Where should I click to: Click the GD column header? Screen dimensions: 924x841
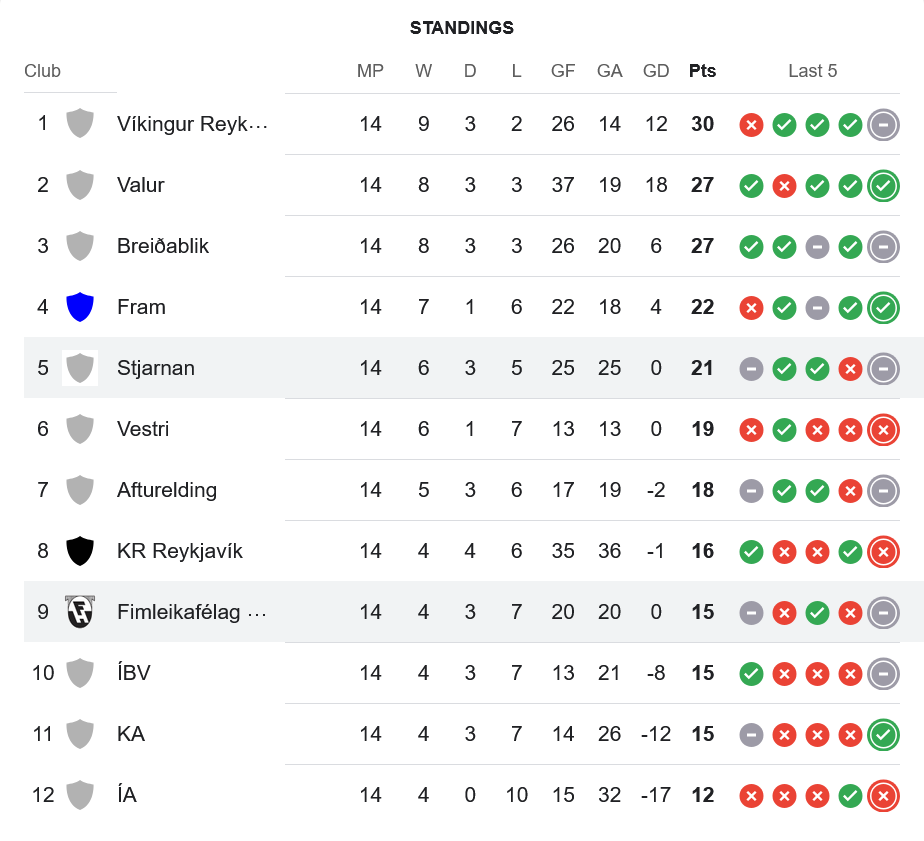click(656, 71)
